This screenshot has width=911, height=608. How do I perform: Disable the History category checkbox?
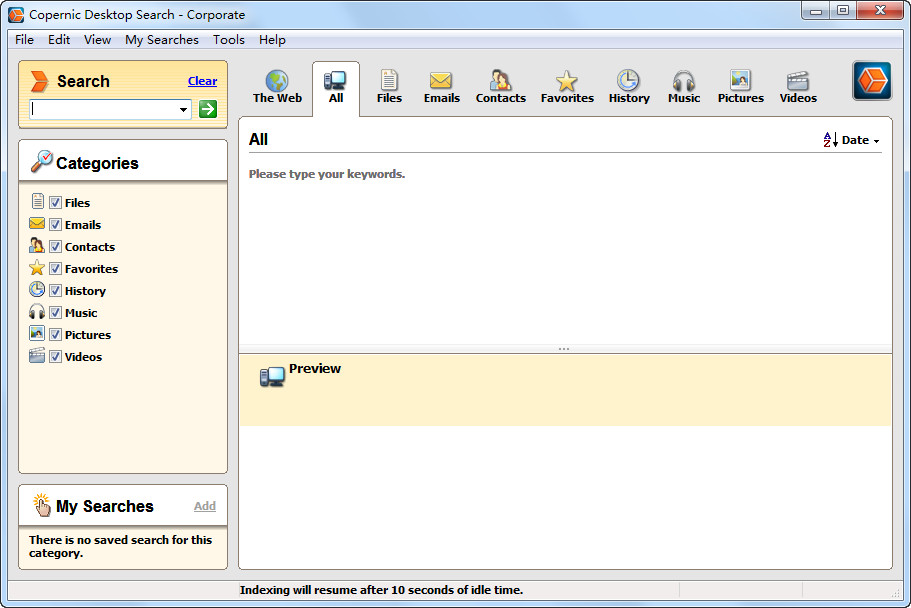55,291
